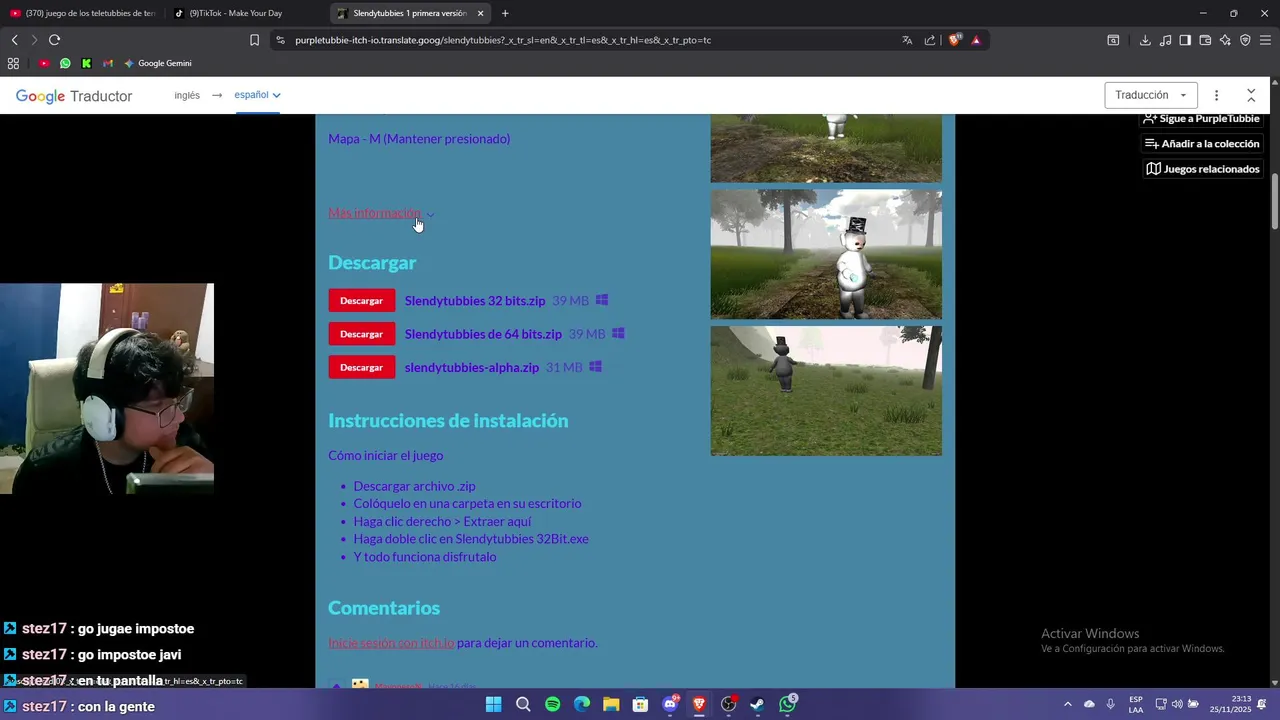Open Brave Shields lion icon
Viewport: 1280px width, 720px height.
pos(954,40)
